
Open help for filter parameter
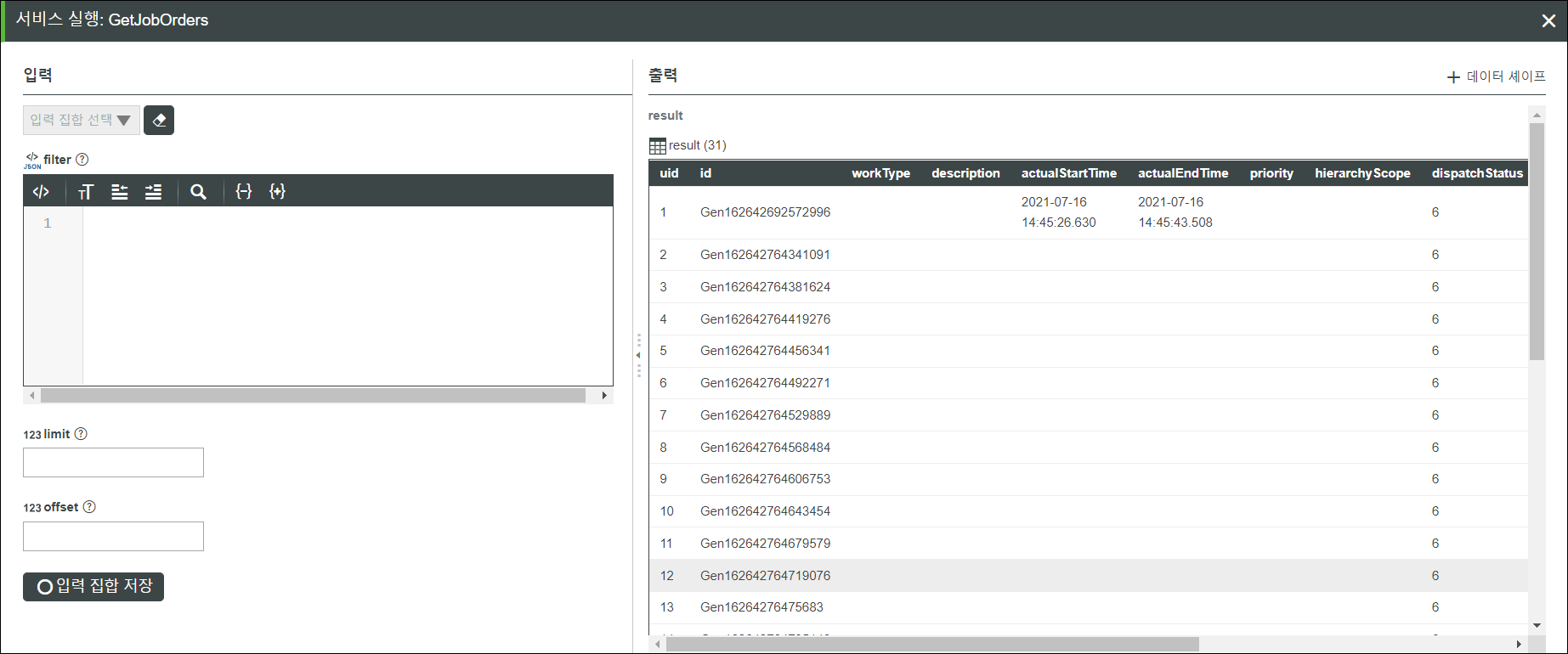82,160
